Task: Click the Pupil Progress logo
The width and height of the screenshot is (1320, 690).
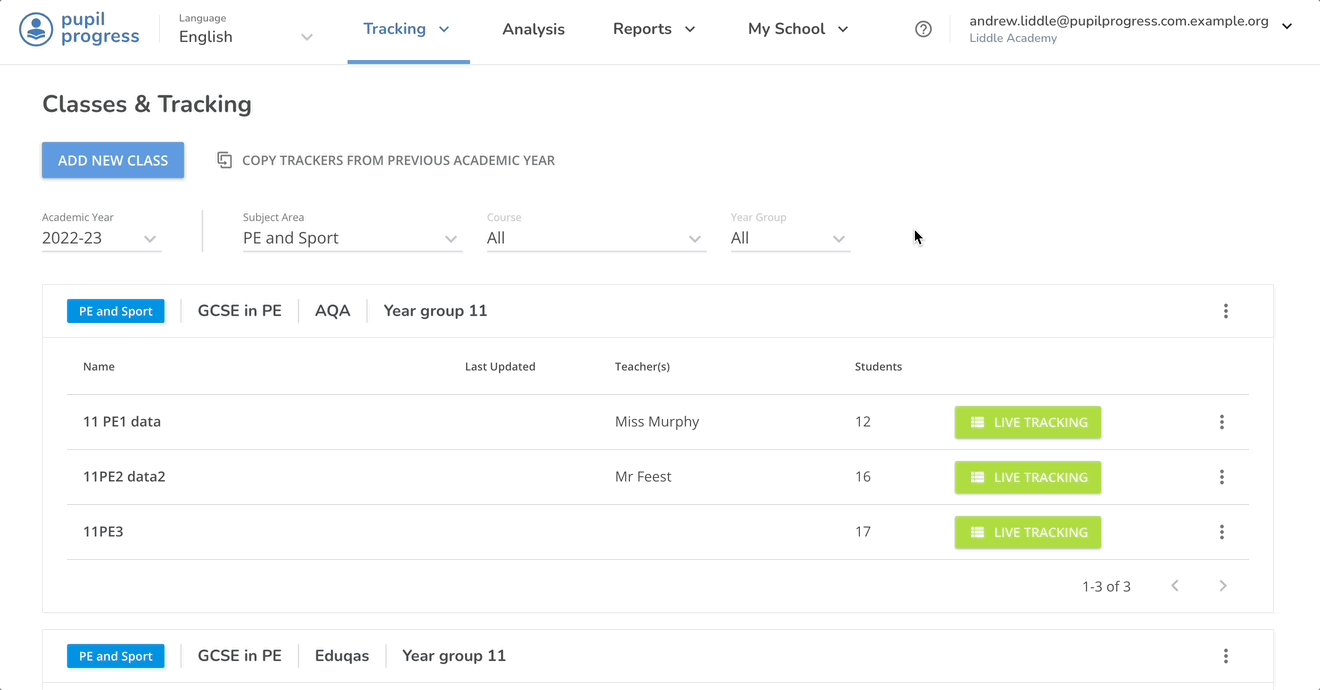Action: click(x=80, y=29)
